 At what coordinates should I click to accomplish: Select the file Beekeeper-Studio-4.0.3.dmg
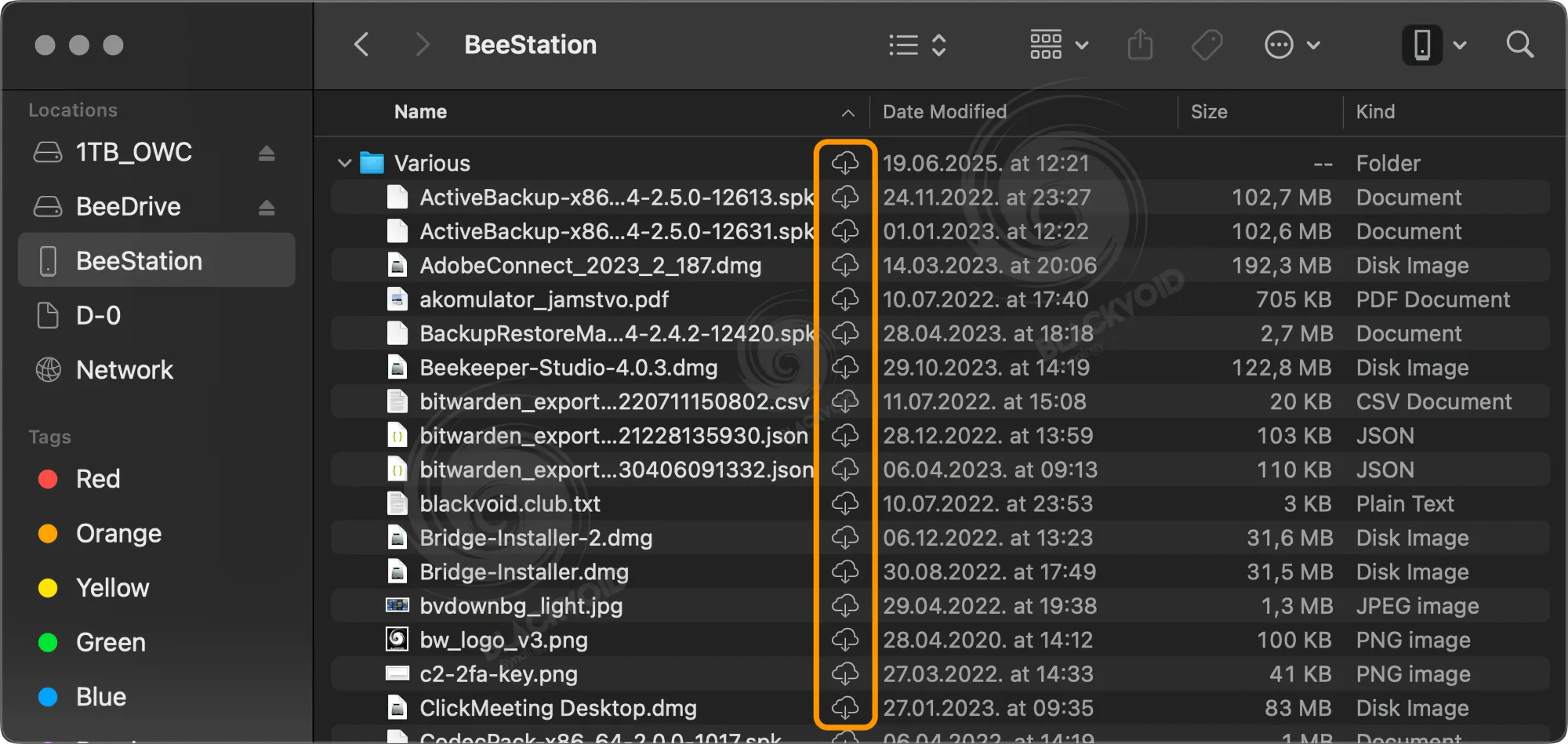pos(568,368)
